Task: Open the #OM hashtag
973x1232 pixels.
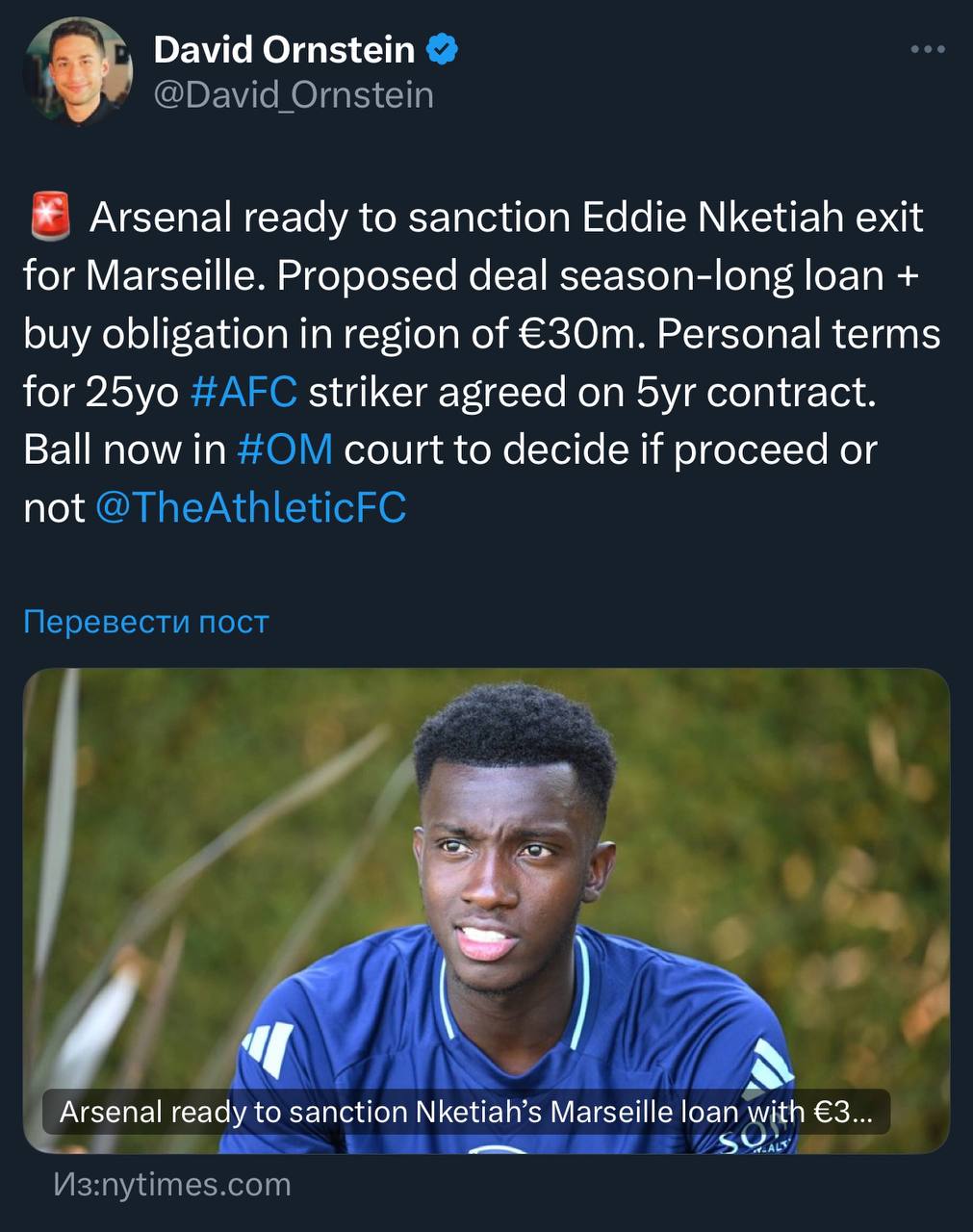Action: pyautogui.click(x=285, y=449)
